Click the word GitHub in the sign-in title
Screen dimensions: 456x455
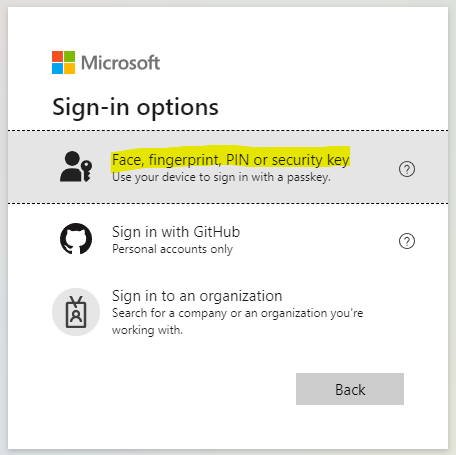(x=217, y=232)
